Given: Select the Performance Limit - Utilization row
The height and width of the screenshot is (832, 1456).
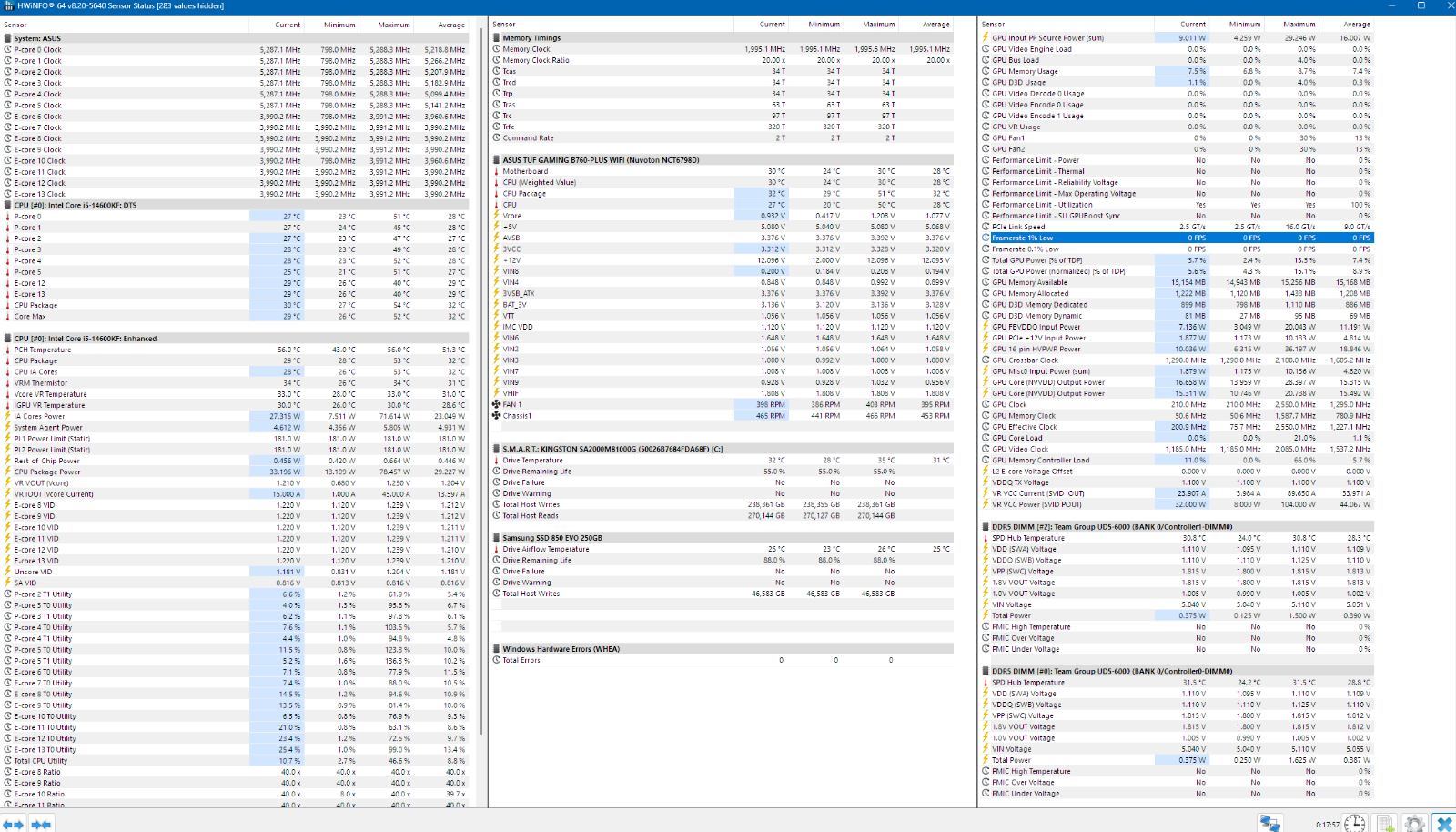Looking at the screenshot, I should pos(1177,205).
